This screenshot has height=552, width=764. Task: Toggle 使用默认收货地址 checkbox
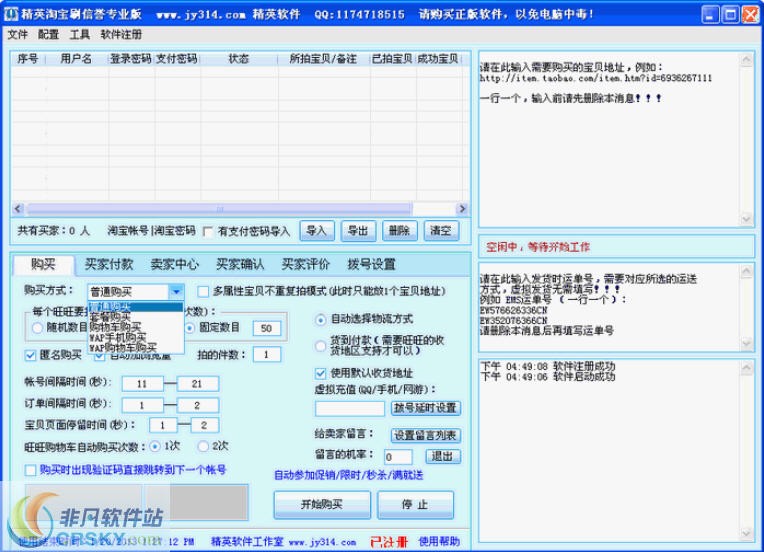[x=320, y=374]
